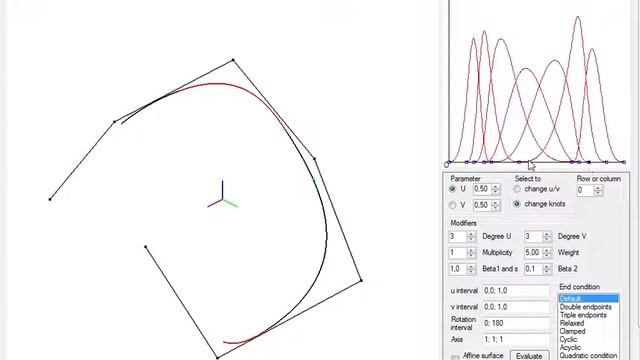Select 'Default' in End condition list
Screen dimensions: 640x360
589,299
